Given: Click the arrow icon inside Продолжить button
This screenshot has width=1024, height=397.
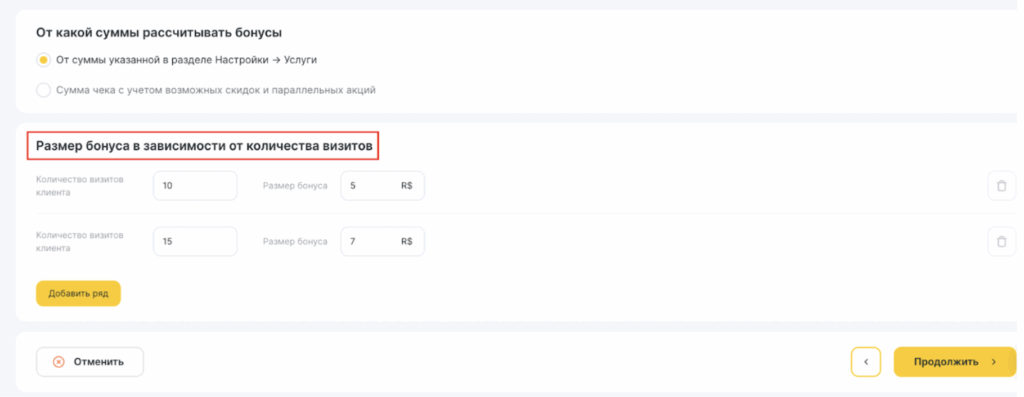Looking at the screenshot, I should [x=993, y=362].
